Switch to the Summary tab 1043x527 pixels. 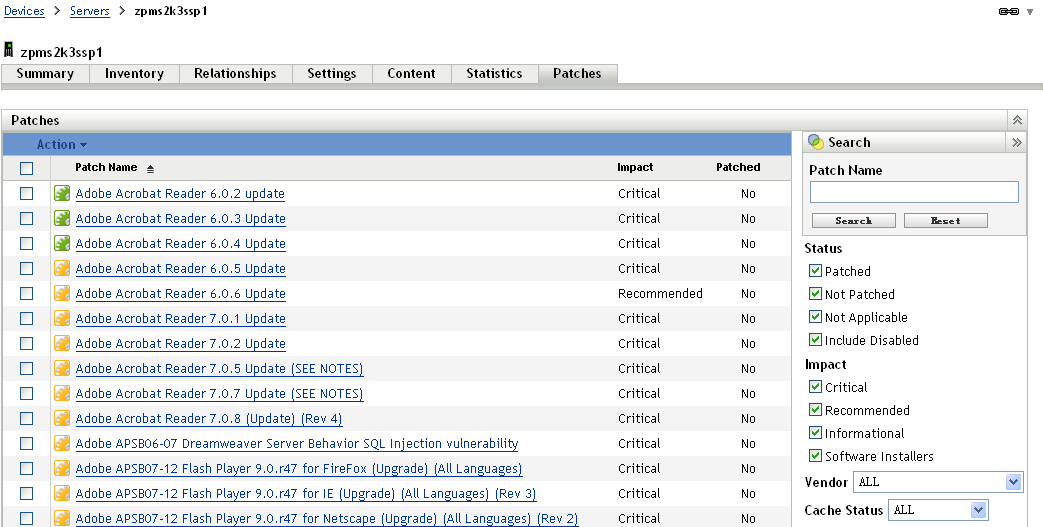(x=45, y=74)
